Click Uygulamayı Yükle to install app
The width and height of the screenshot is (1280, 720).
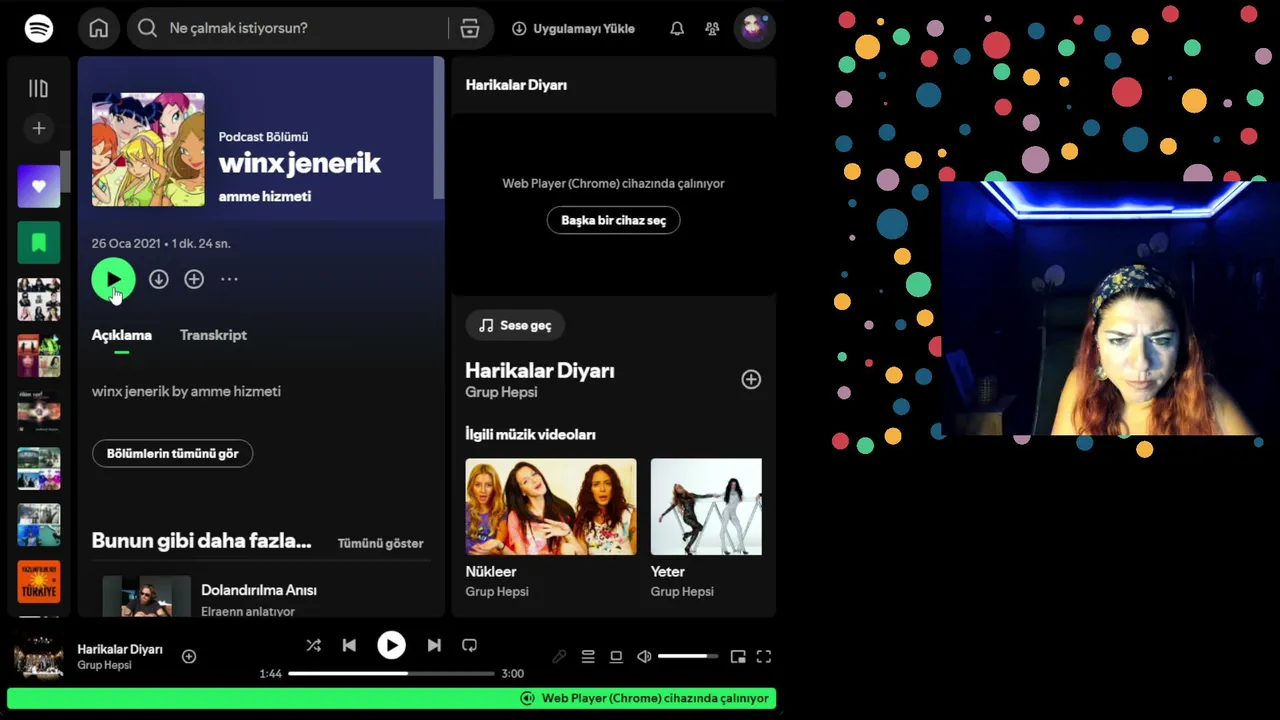[573, 28]
